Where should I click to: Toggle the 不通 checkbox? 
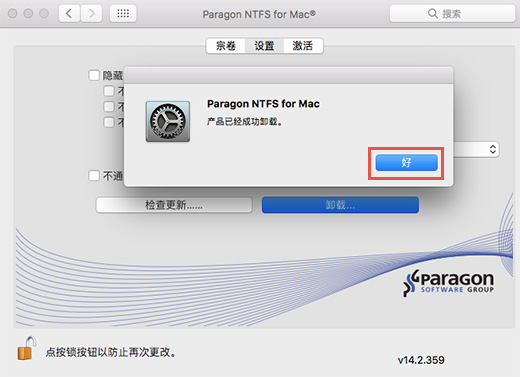click(x=94, y=175)
